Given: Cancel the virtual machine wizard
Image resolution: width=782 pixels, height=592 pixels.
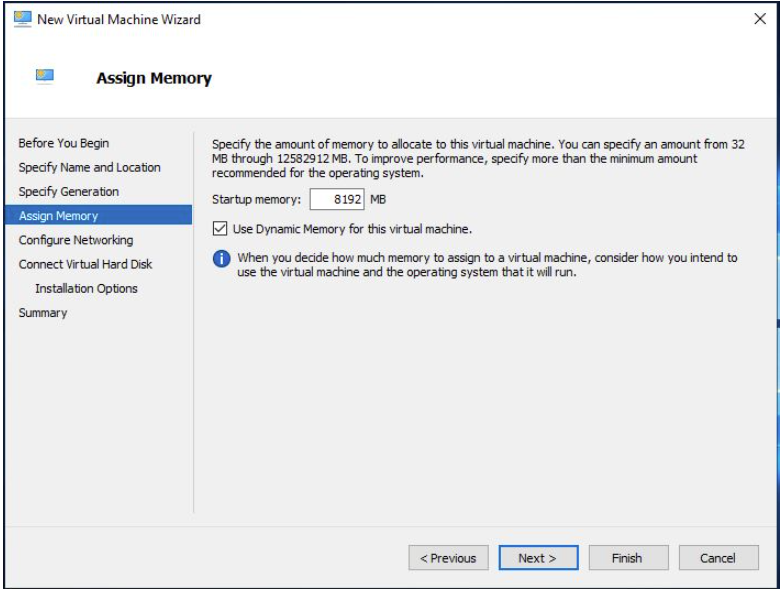Looking at the screenshot, I should click(719, 558).
